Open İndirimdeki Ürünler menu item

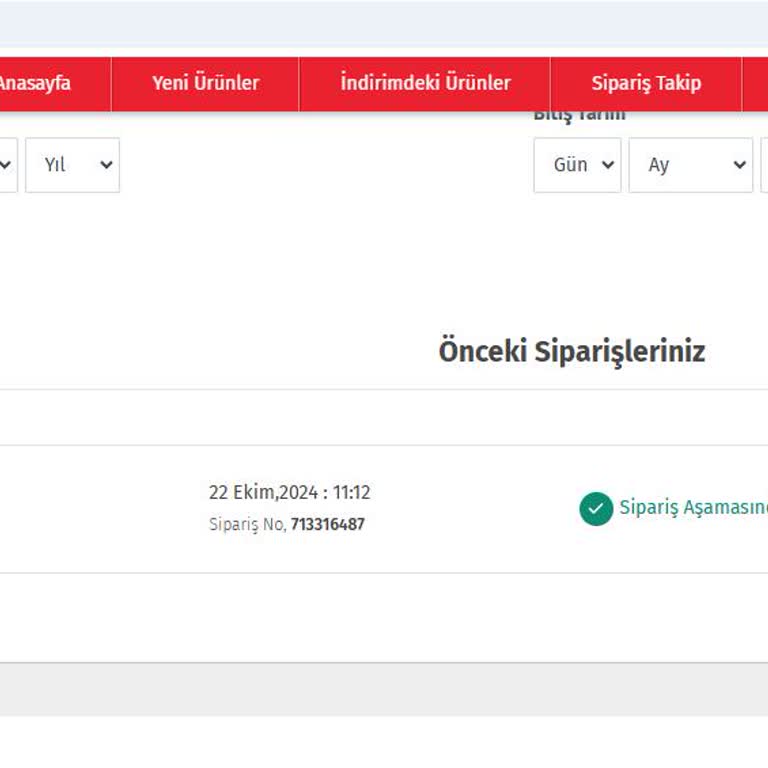[425, 83]
